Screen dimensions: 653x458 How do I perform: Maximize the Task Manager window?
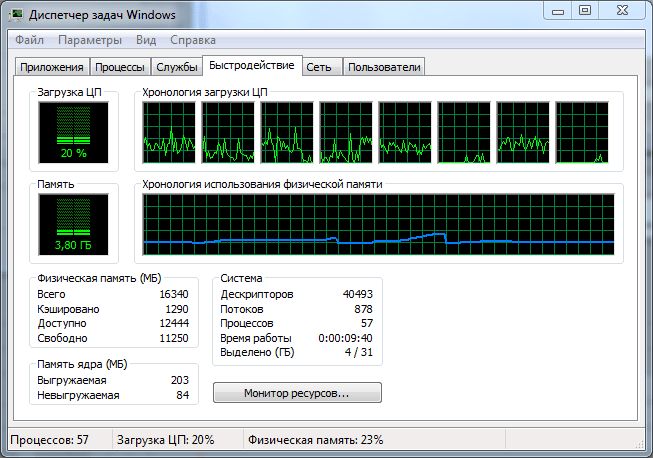click(585, 10)
